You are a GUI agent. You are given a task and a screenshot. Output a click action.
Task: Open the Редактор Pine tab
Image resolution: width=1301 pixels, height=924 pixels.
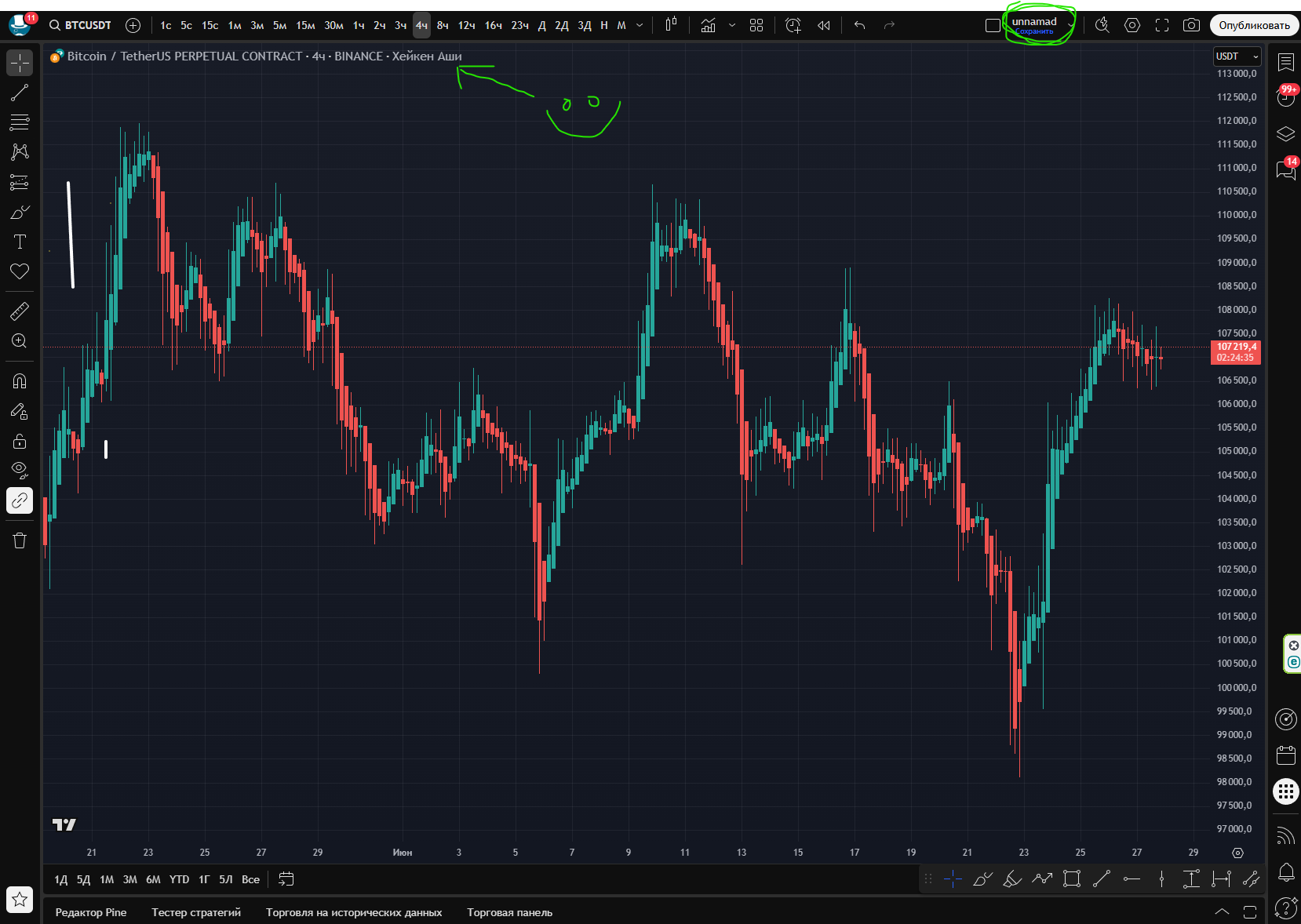click(91, 912)
